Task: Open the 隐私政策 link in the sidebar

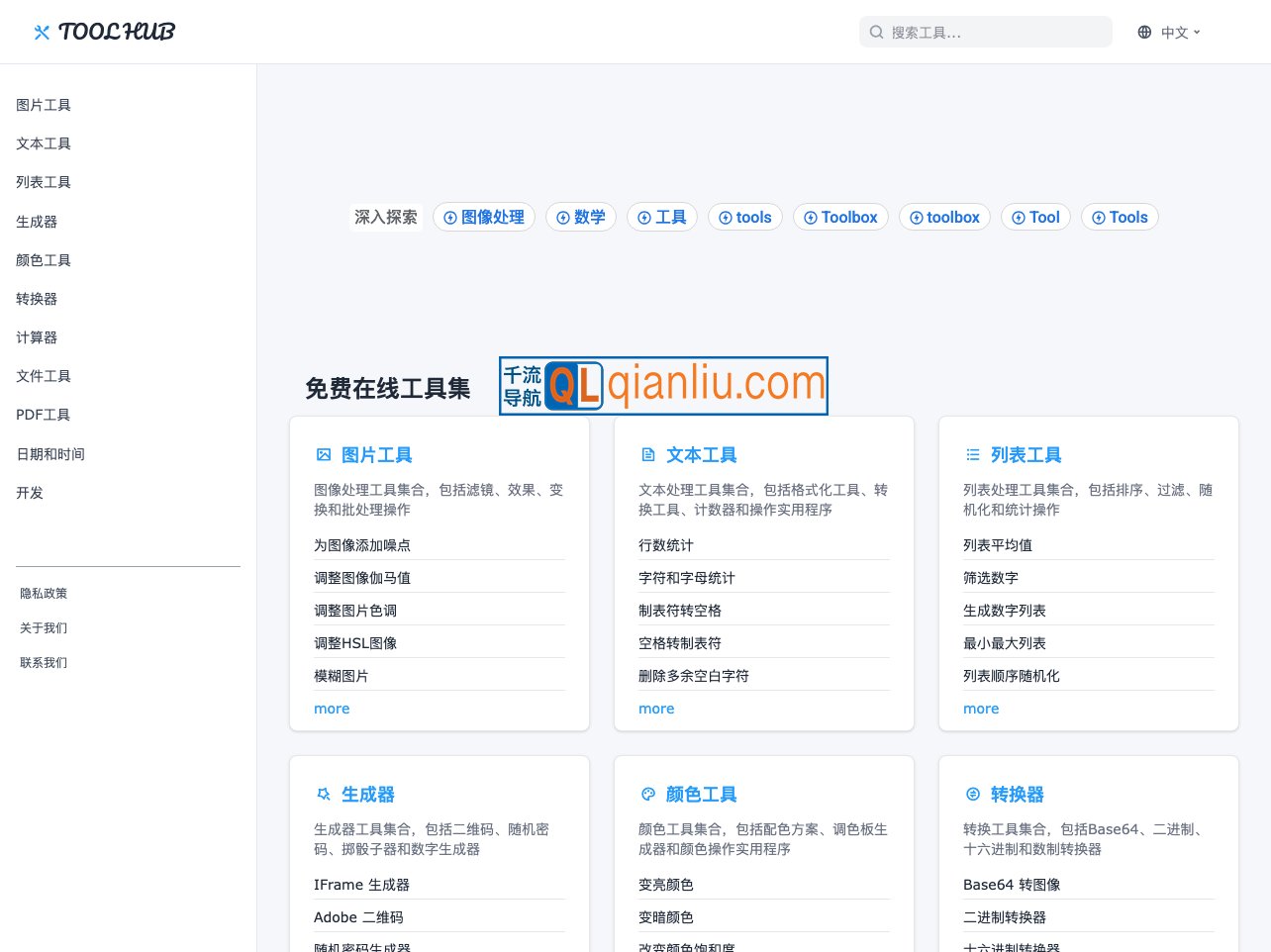Action: [x=44, y=593]
